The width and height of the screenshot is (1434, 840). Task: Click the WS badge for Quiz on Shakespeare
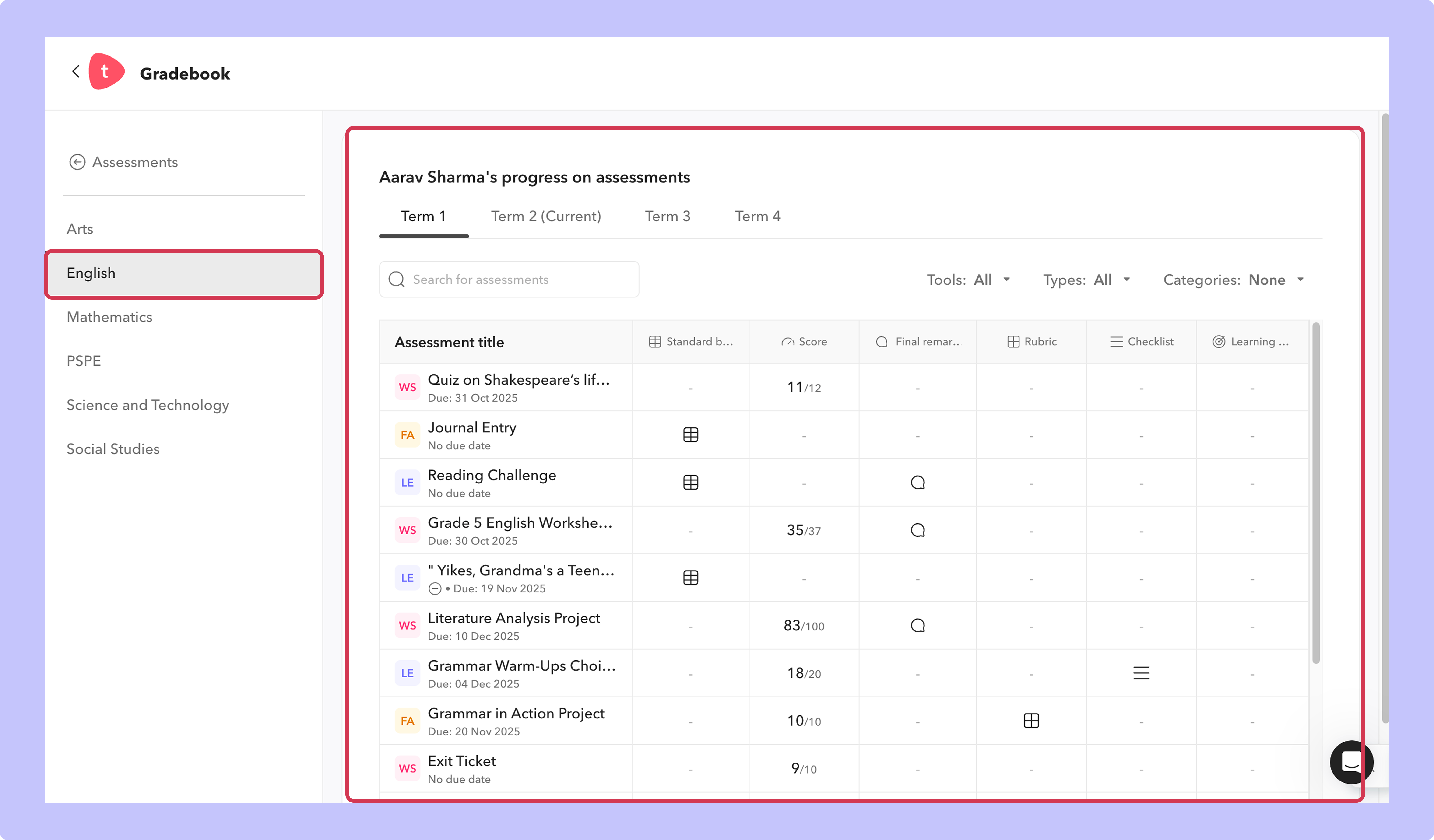408,387
